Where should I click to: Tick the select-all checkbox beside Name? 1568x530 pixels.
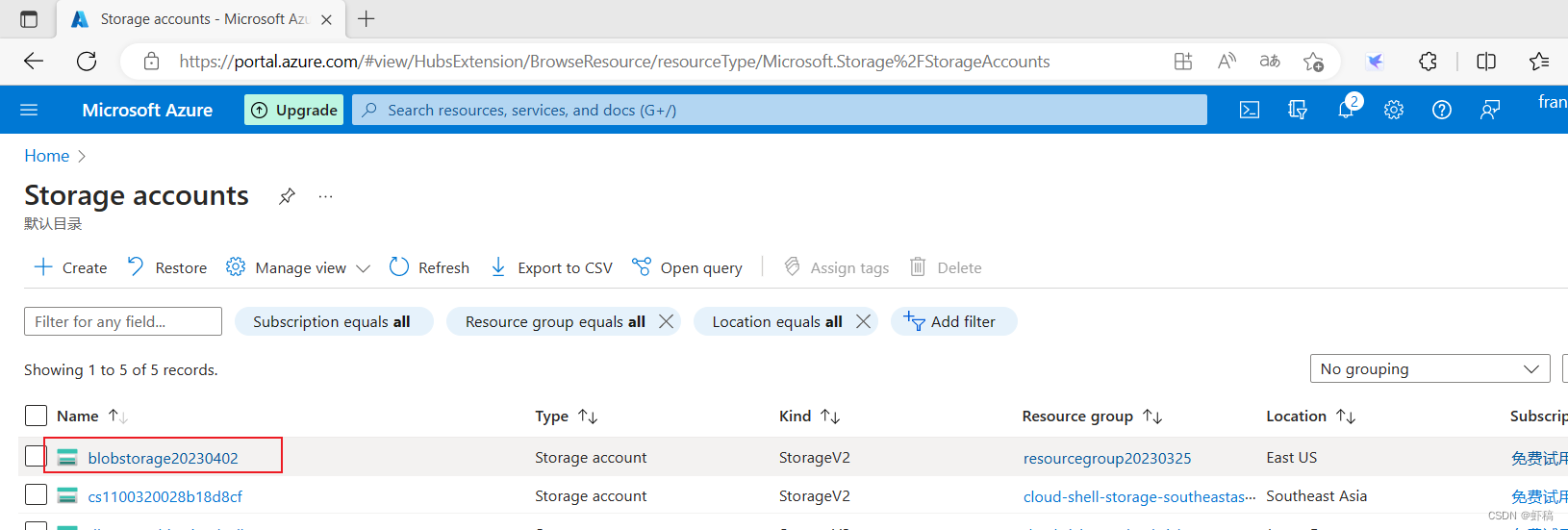point(36,416)
